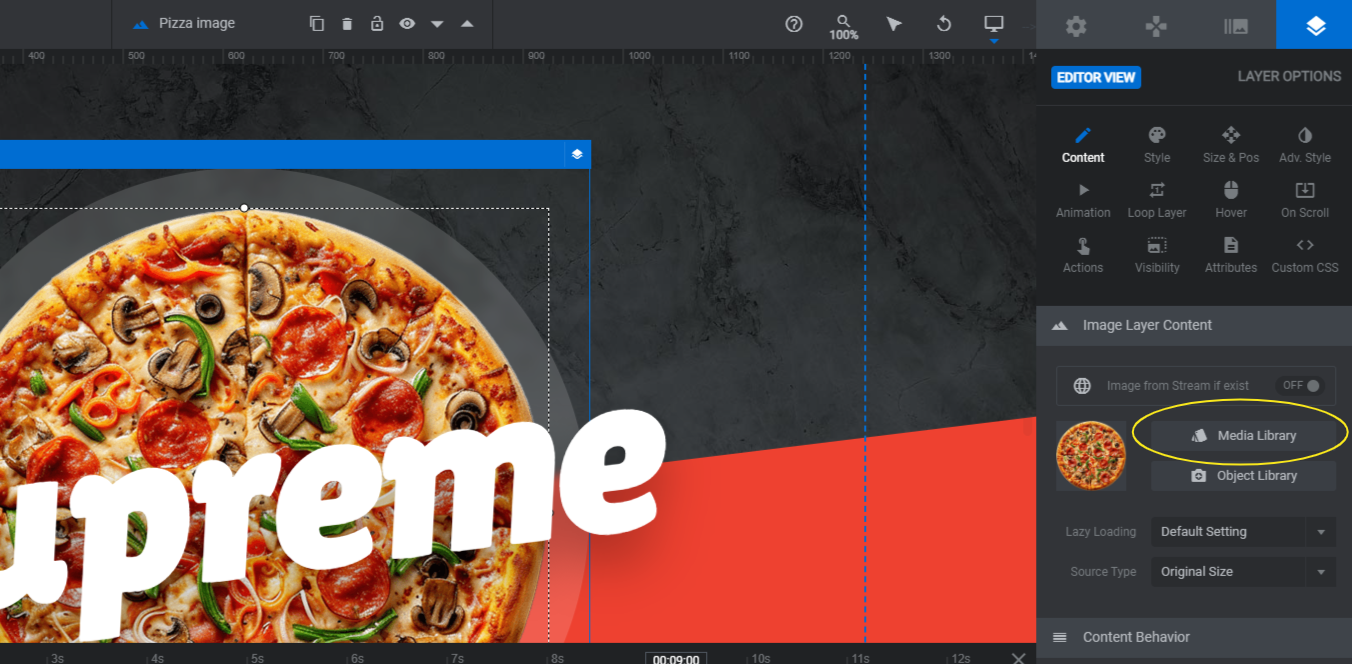Click the Object Library button
1352x664 pixels.
click(1243, 476)
